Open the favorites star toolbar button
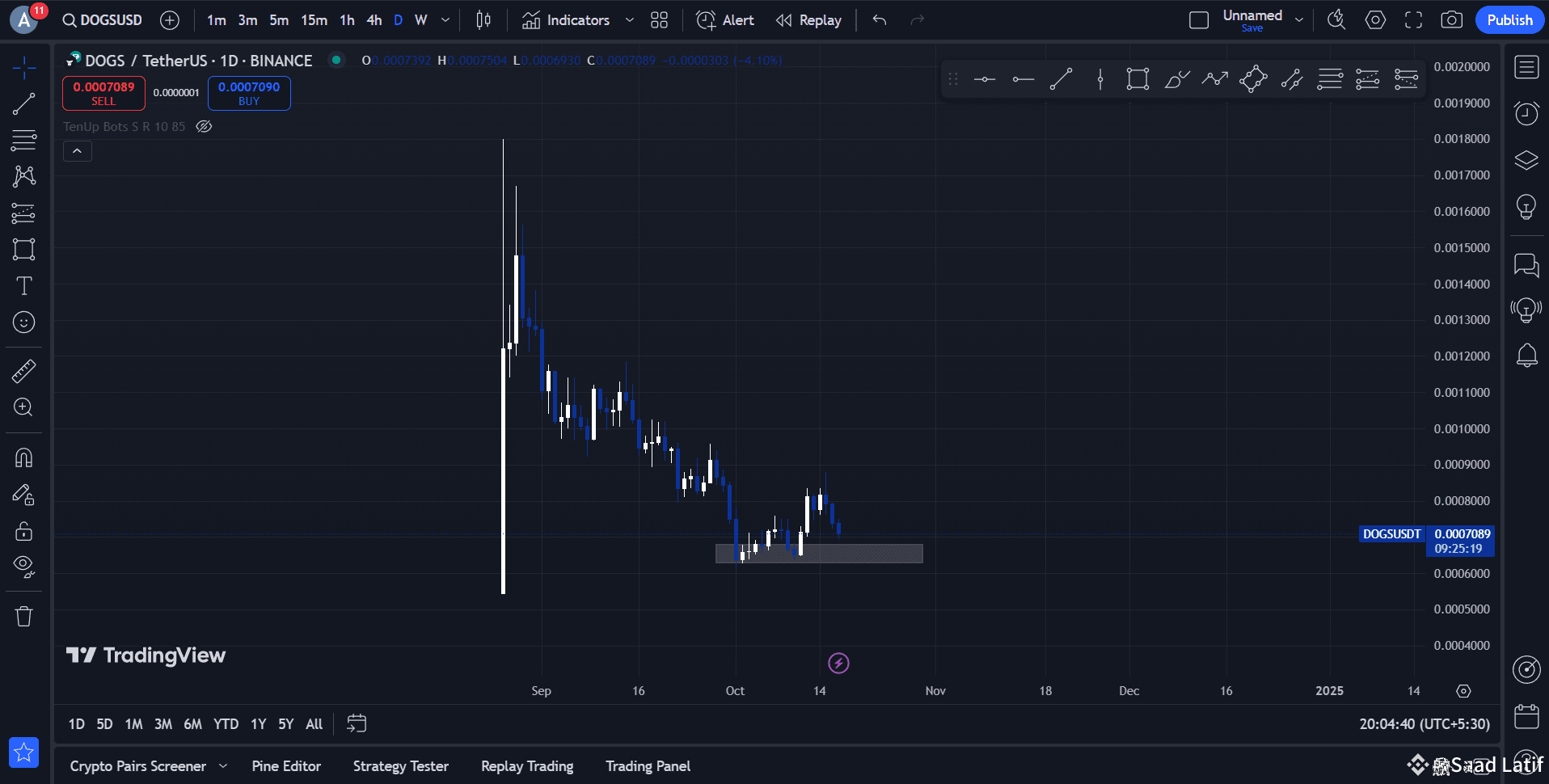 point(24,752)
